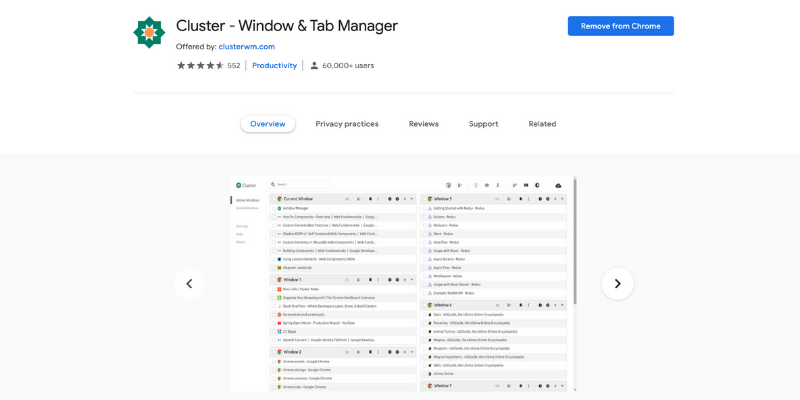Click the cloud icon in the preview toolbar
Screen dimensions: 800x400
(x=558, y=185)
